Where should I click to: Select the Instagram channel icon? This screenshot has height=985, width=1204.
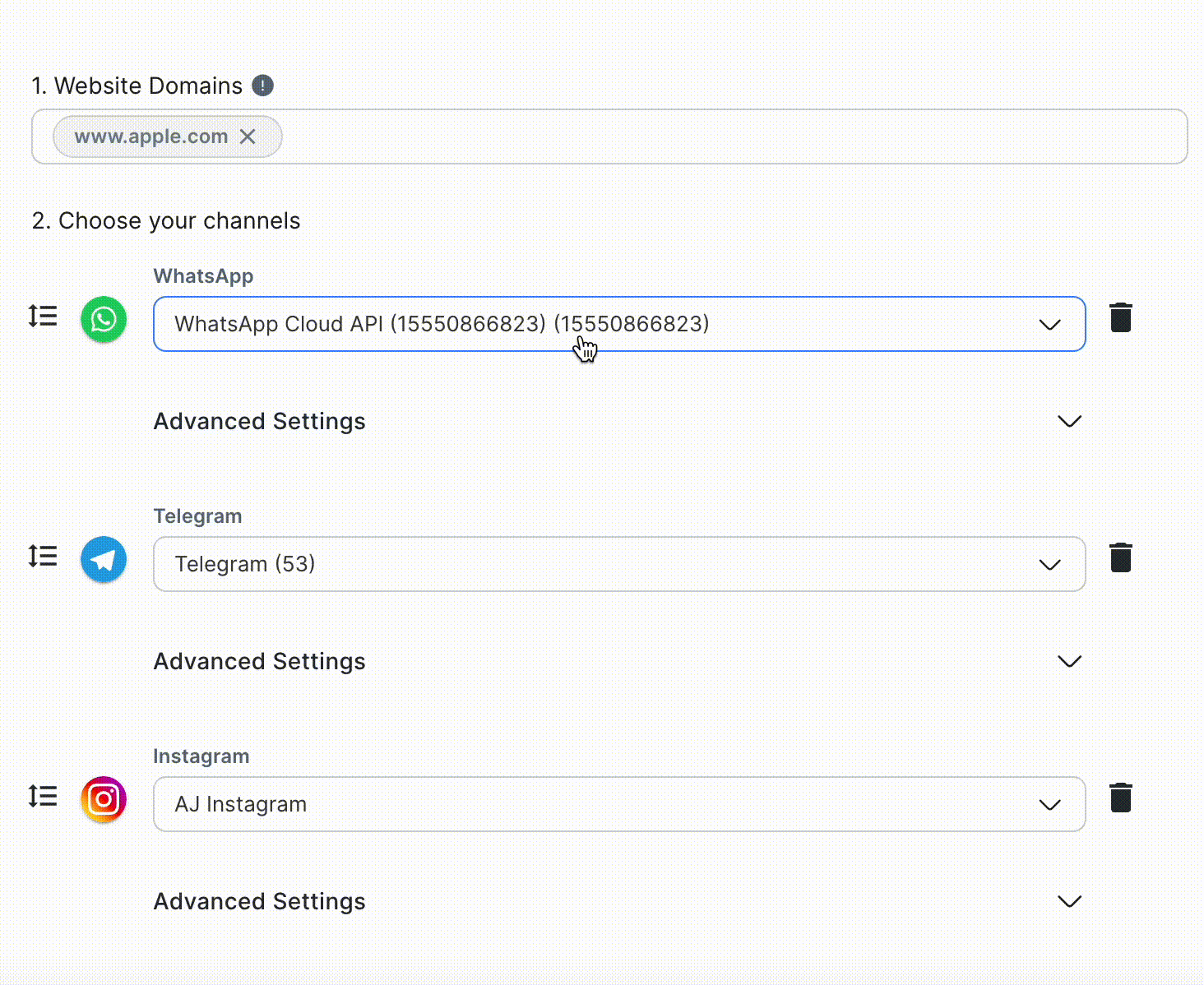point(103,799)
